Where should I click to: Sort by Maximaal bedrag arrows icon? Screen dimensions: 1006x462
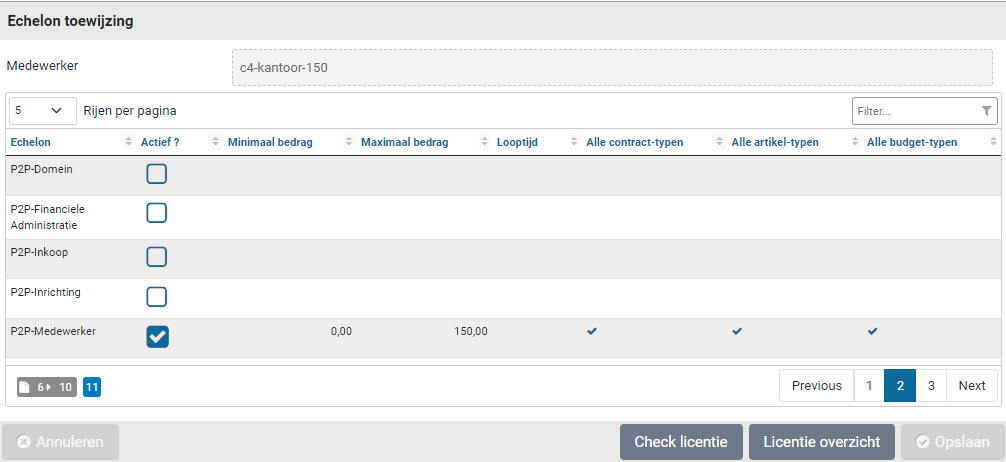485,142
